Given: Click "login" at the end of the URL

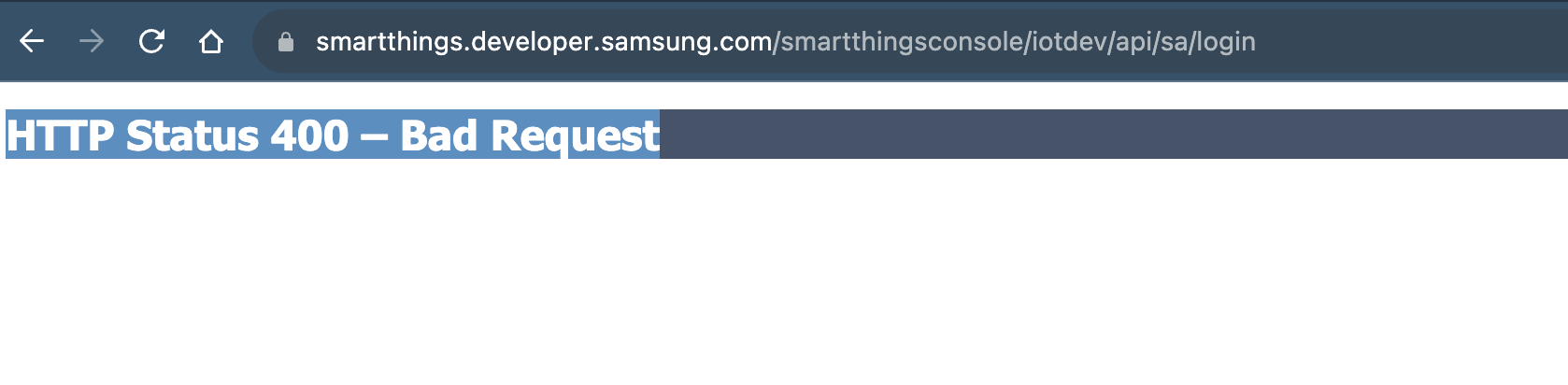Looking at the screenshot, I should tap(1226, 43).
